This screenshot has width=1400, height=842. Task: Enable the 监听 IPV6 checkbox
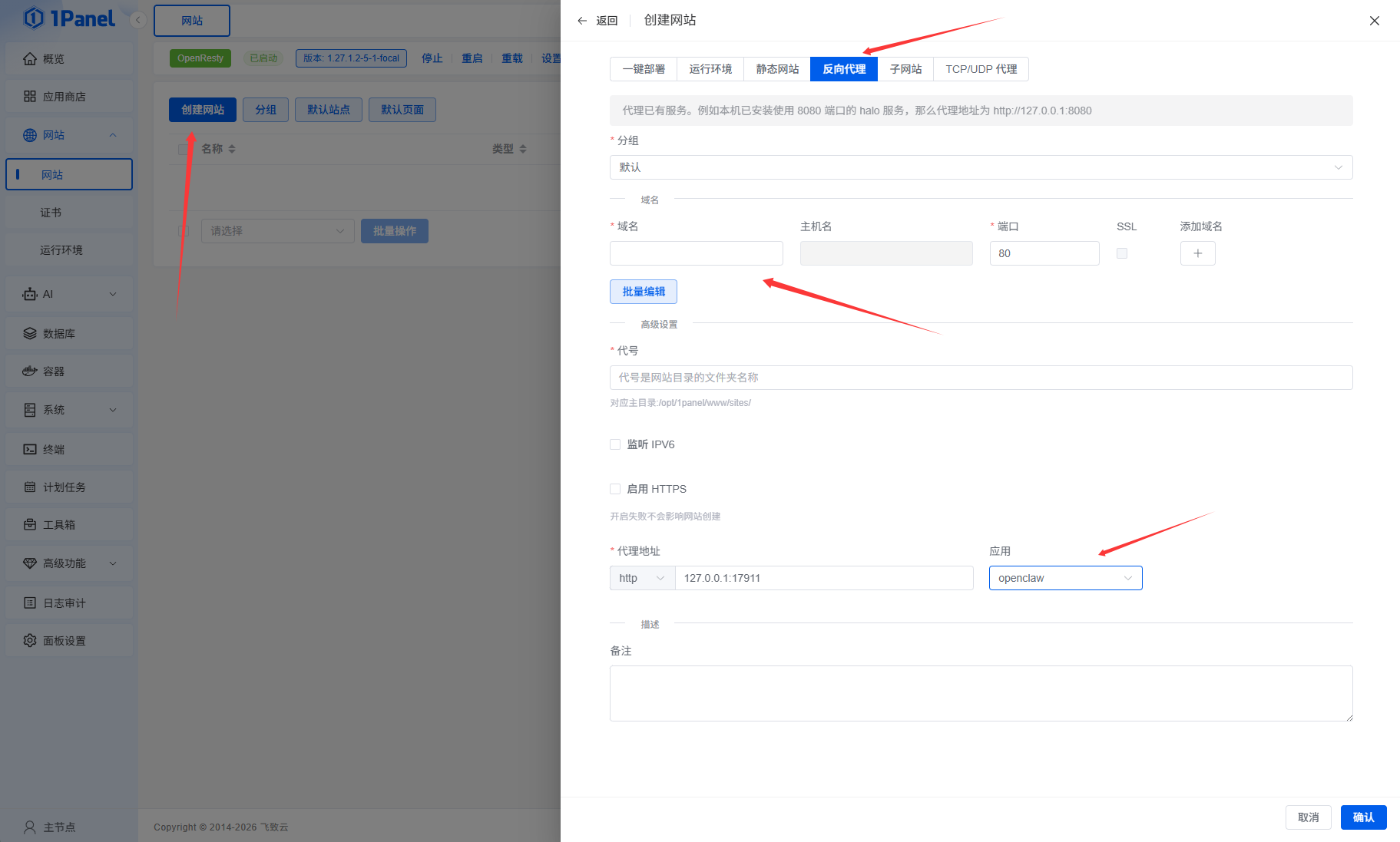click(x=615, y=444)
